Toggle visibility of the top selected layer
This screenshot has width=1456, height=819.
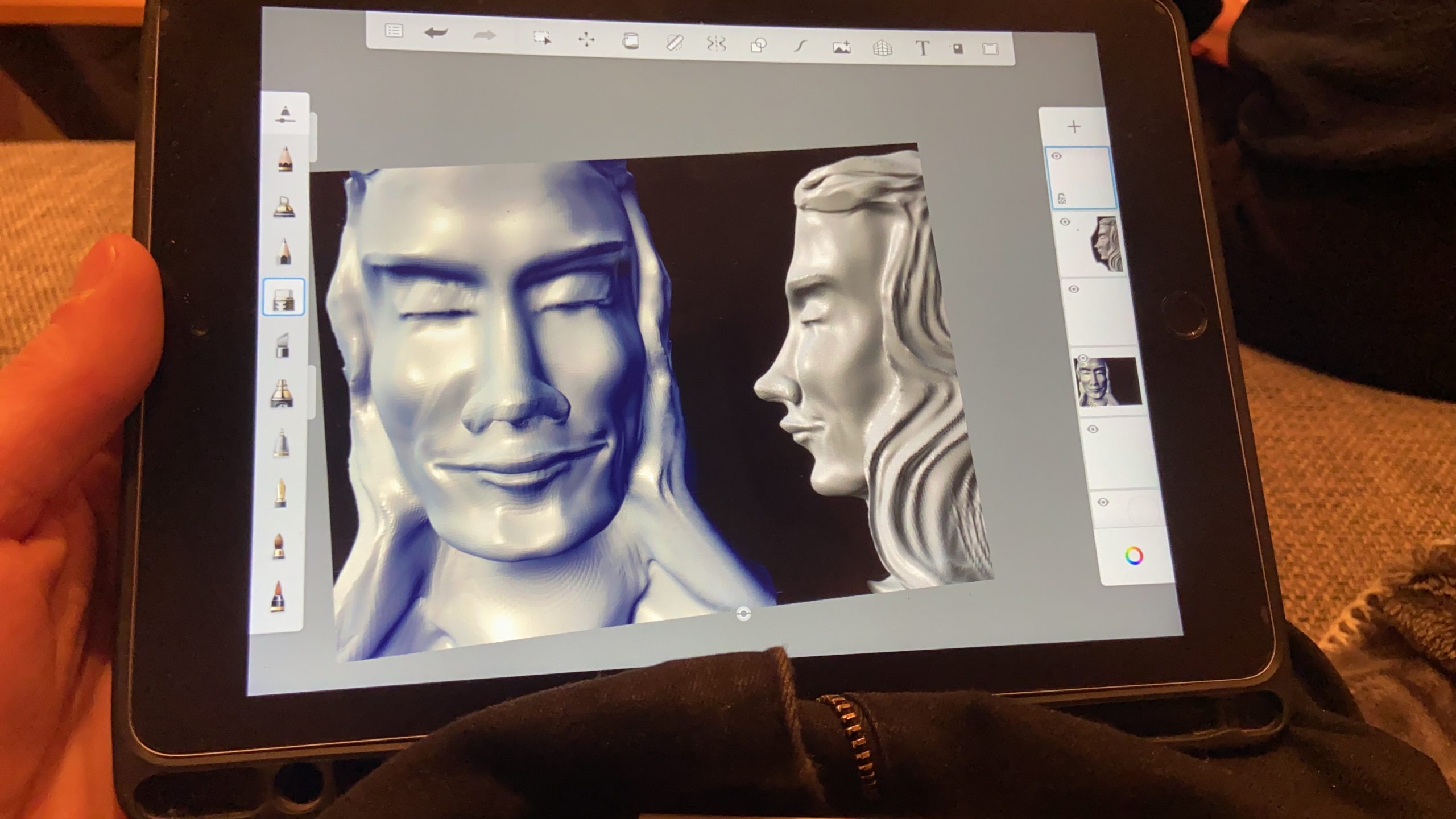click(x=1057, y=156)
